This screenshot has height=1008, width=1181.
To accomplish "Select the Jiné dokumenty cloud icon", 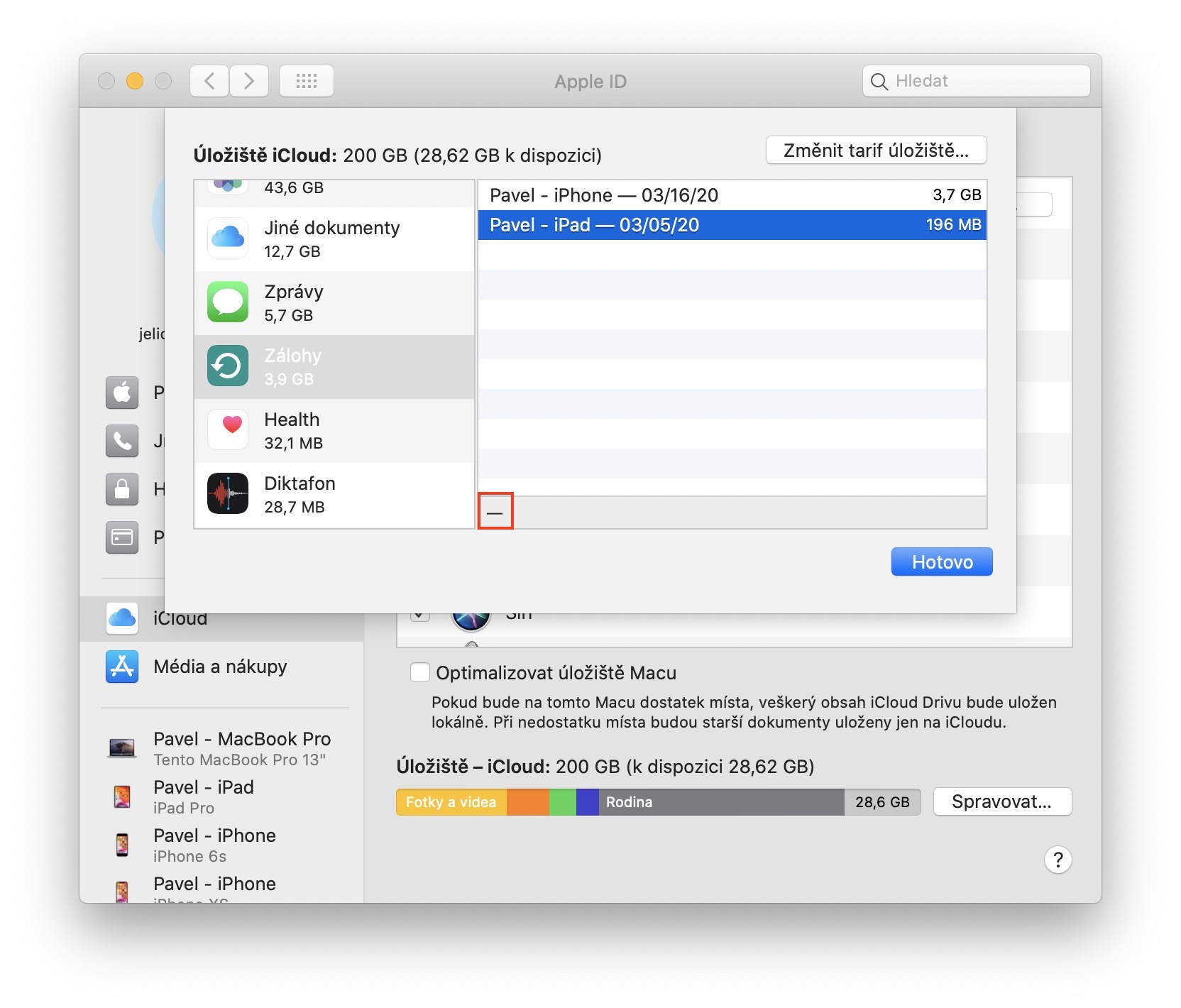I will click(228, 238).
